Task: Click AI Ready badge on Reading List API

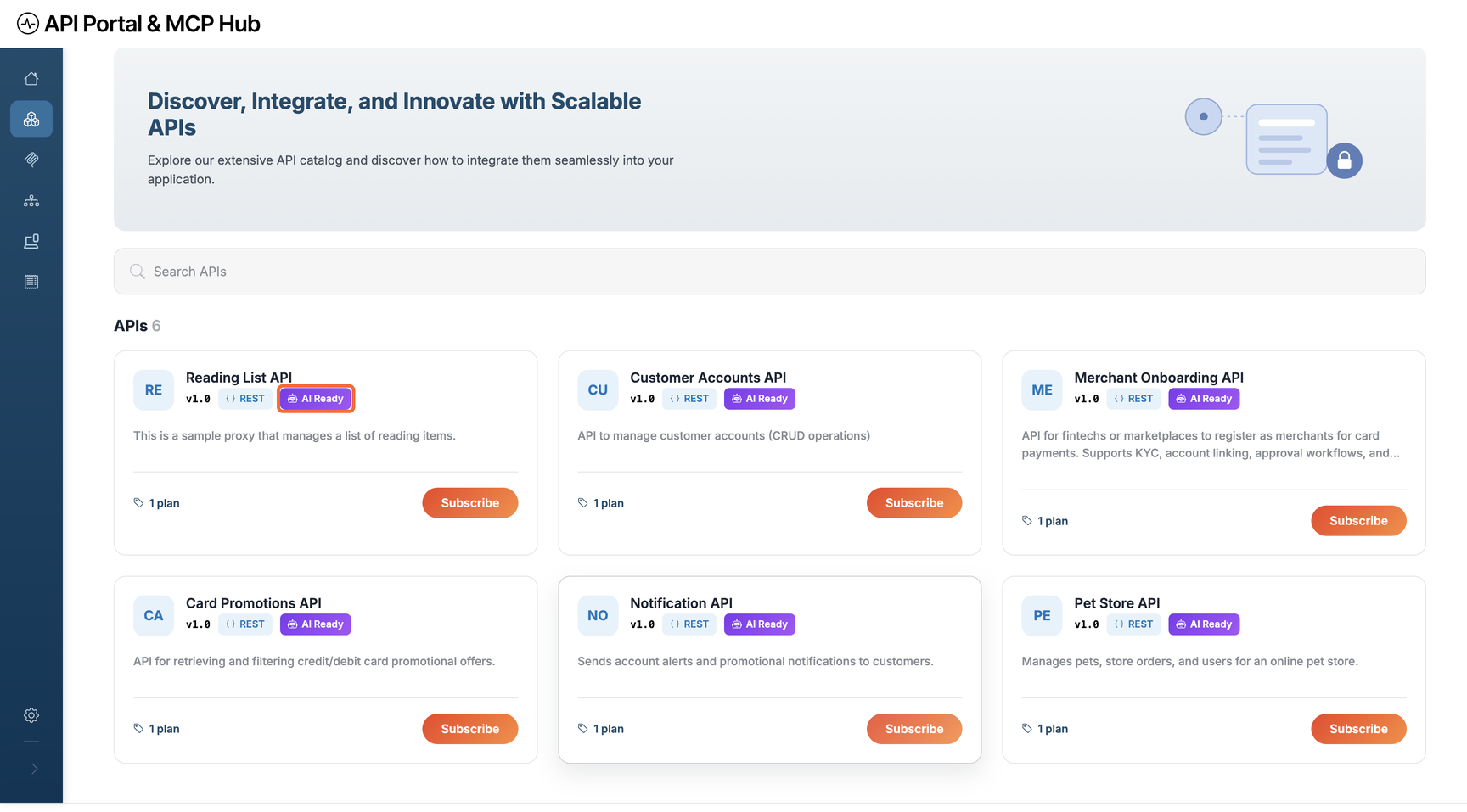Action: (x=316, y=399)
